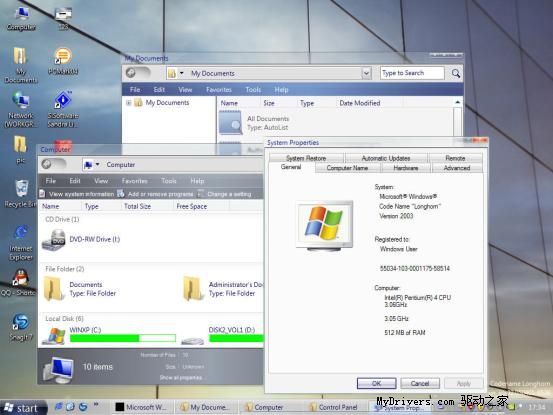Click the large computer icon in details pane

[x=59, y=370]
